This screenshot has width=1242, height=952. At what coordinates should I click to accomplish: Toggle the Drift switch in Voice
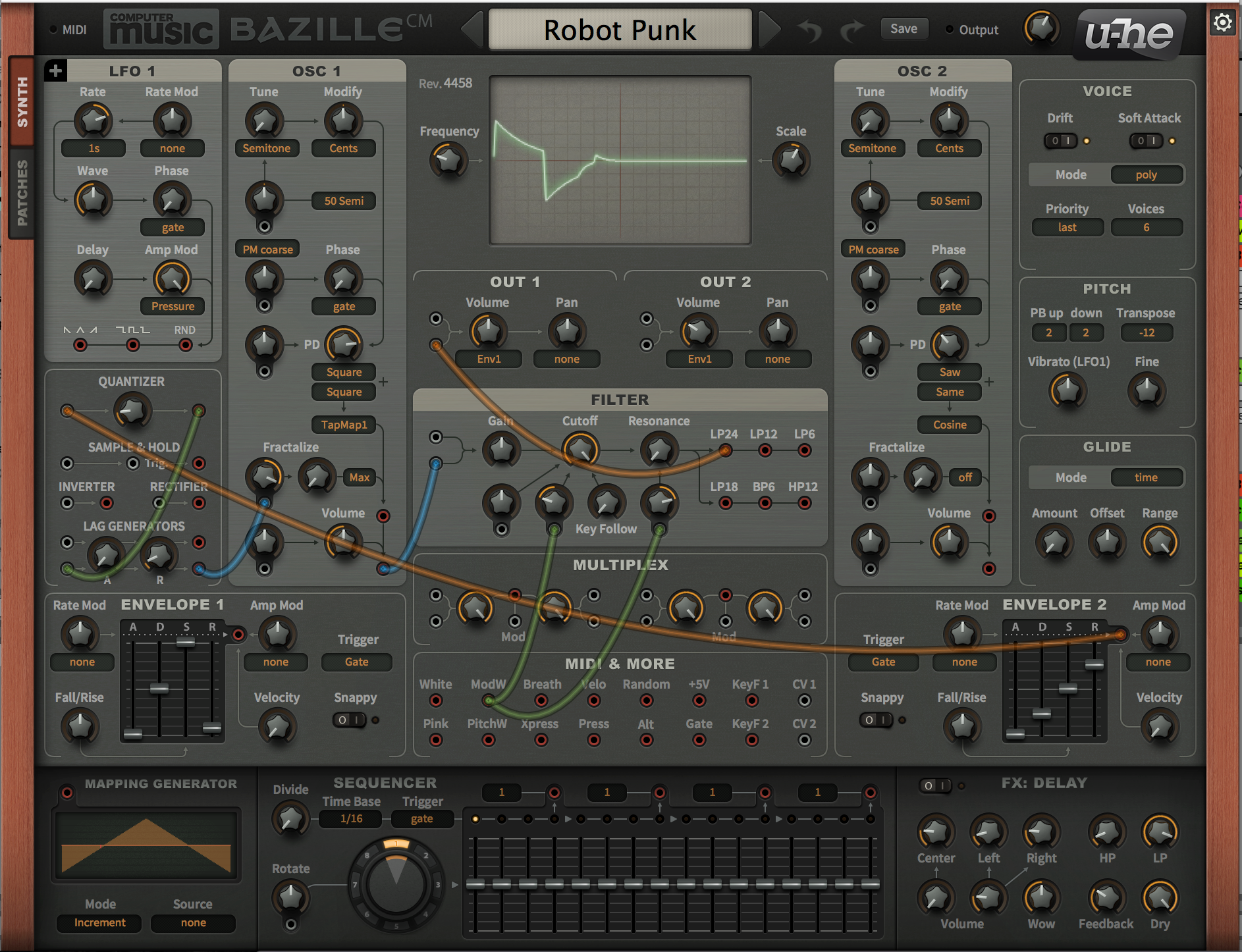[x=1060, y=141]
